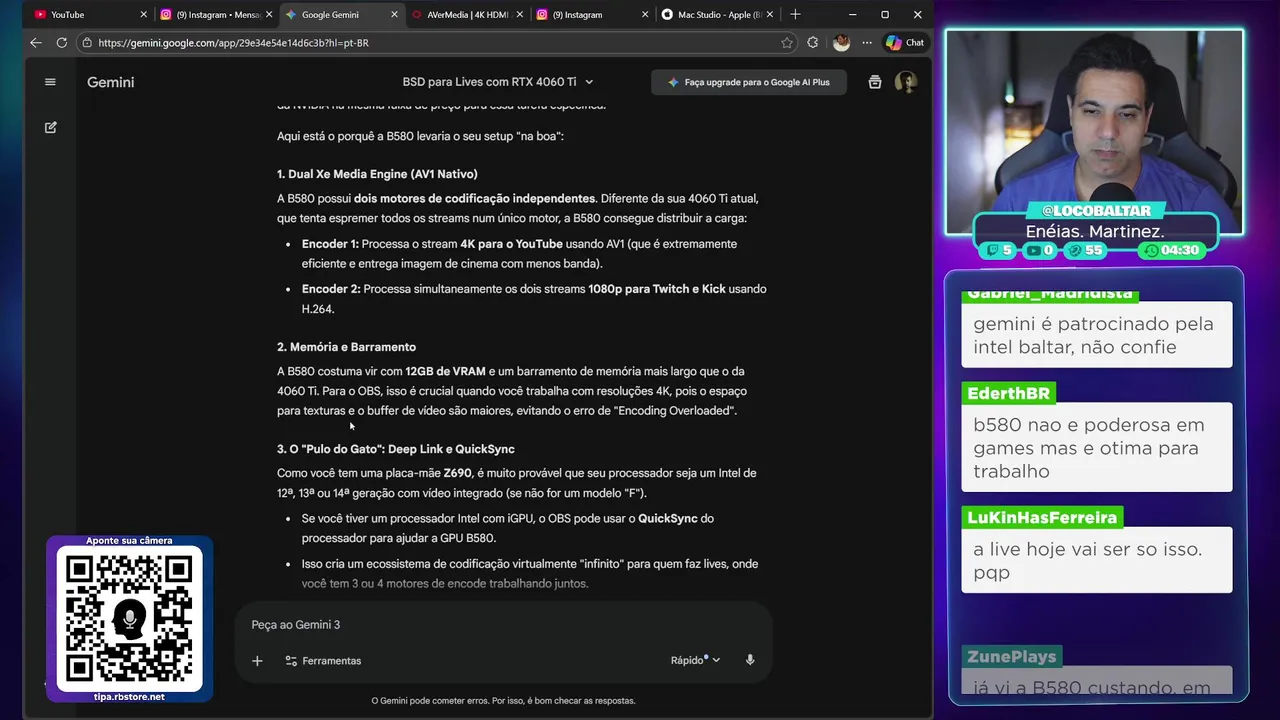
Task: Start a new chat with the pencil icon
Action: (50, 127)
